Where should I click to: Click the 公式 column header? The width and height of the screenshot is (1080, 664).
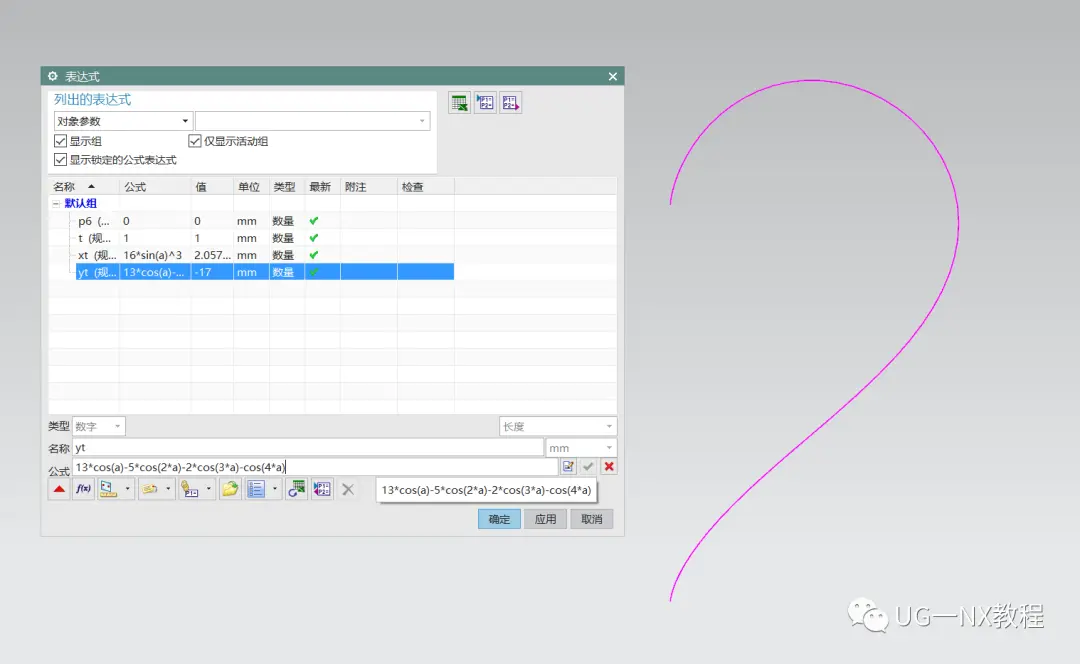coord(155,187)
